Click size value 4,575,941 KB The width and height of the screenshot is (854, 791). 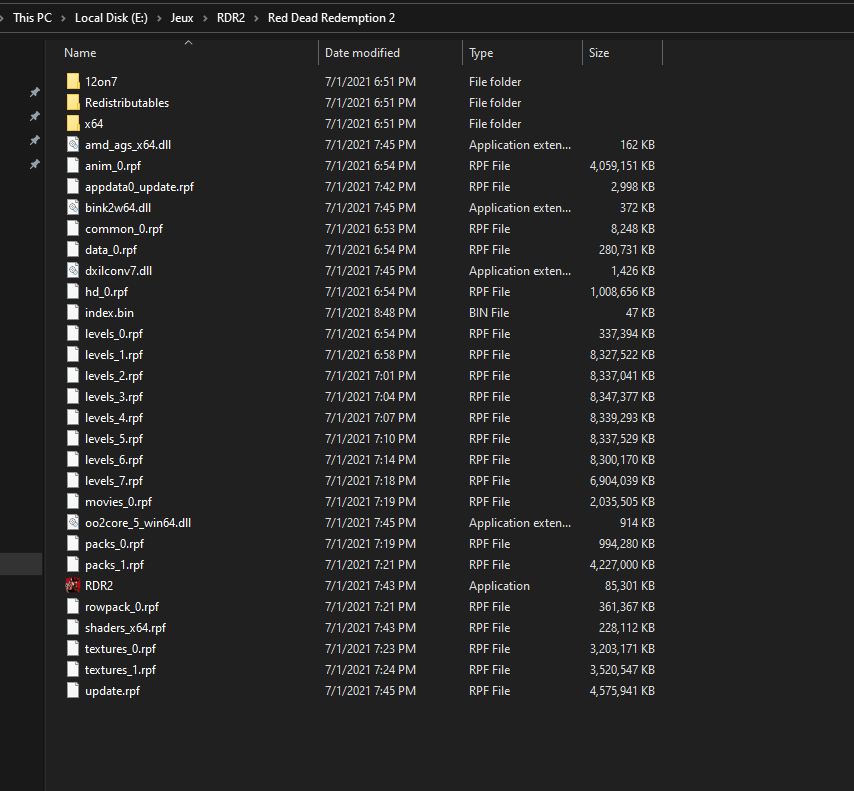(x=622, y=691)
